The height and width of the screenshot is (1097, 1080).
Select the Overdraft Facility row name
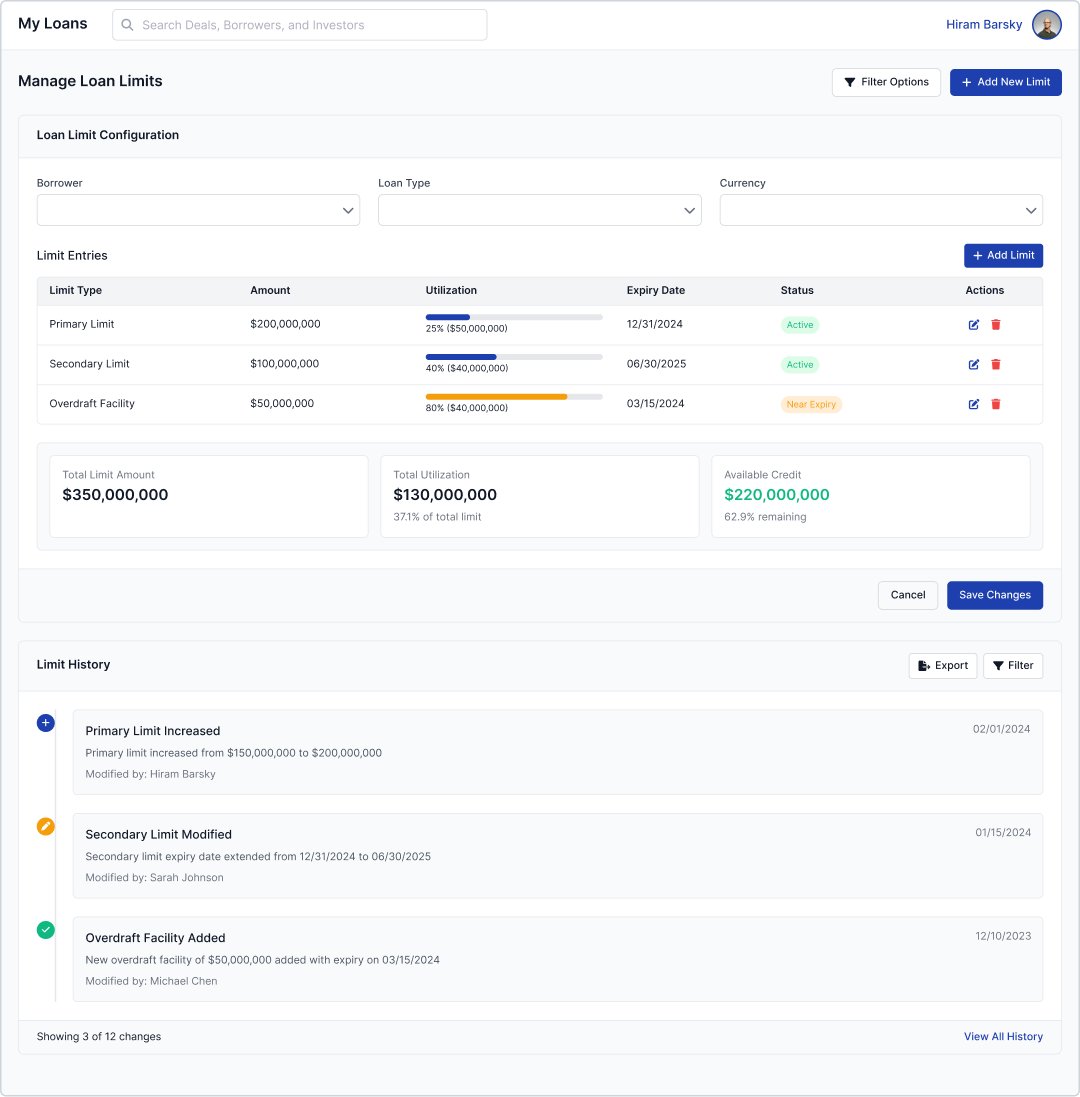[92, 404]
